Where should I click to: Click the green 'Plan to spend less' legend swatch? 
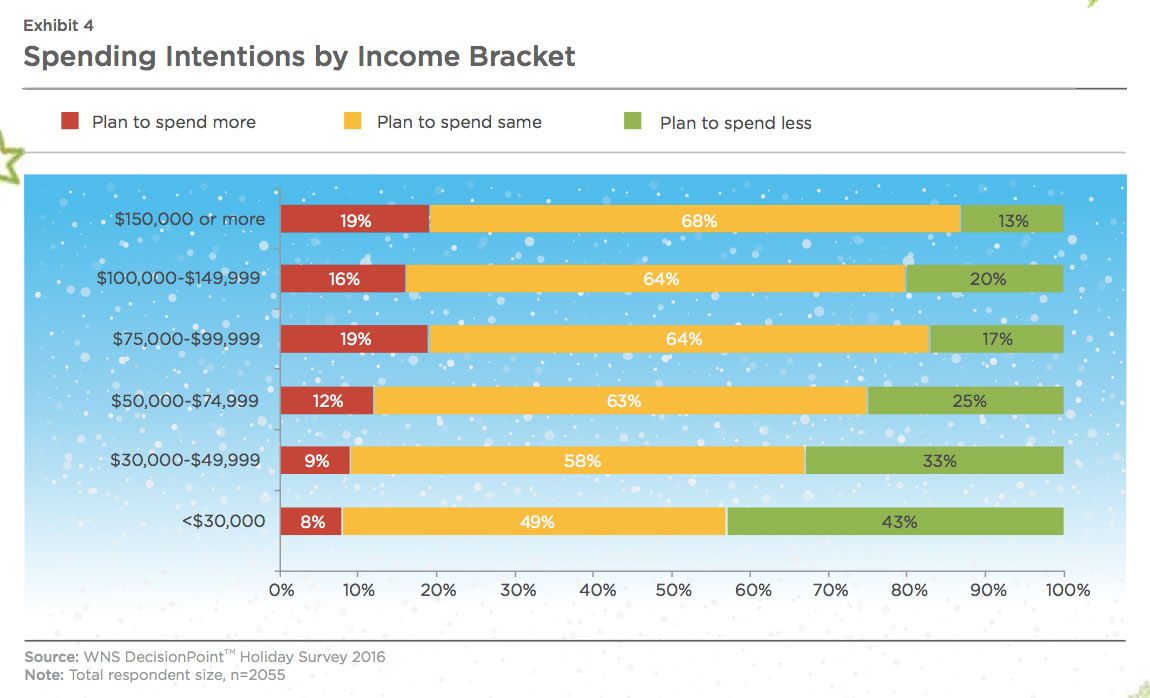[632, 121]
